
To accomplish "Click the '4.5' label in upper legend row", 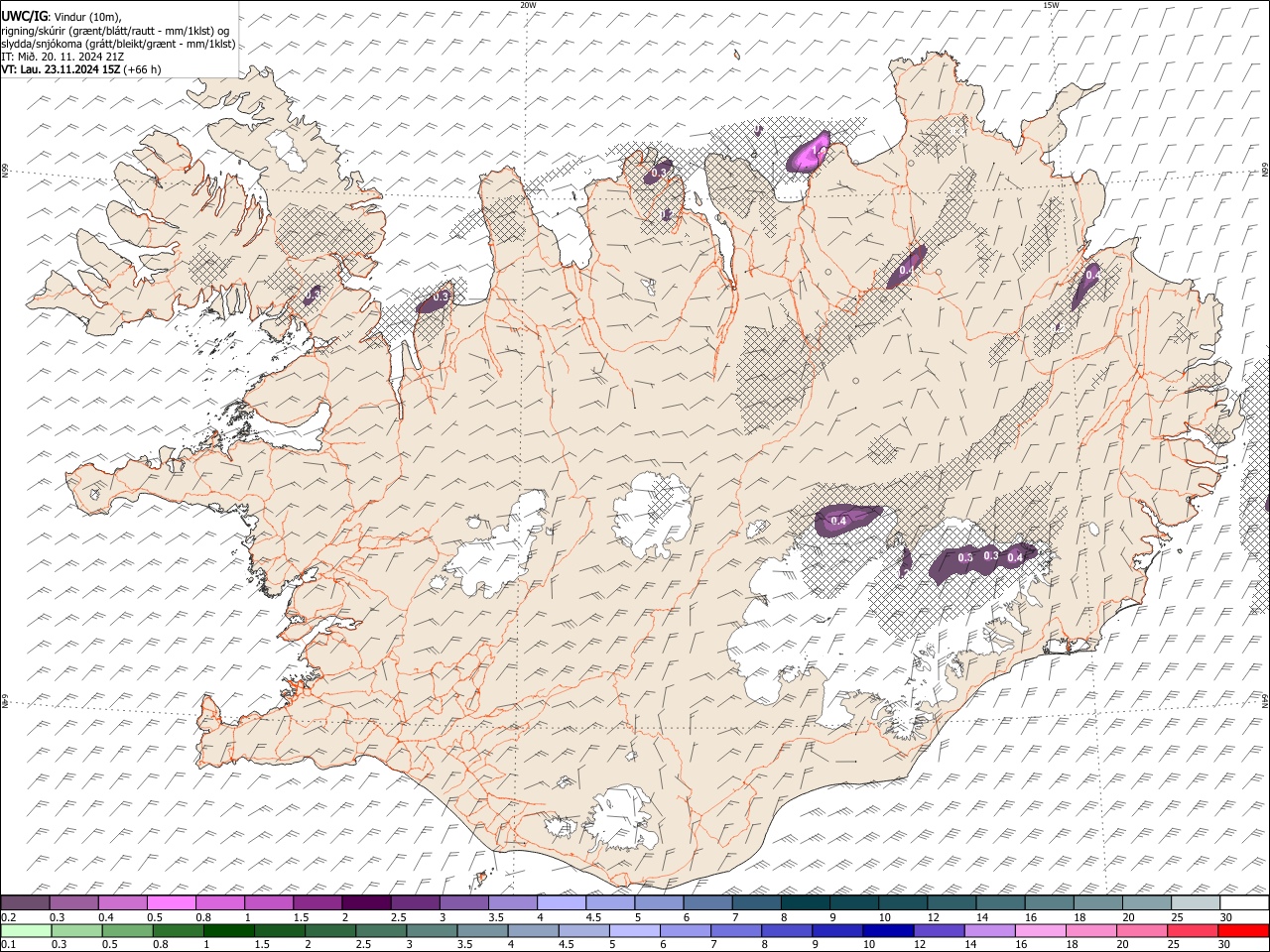I will click(593, 917).
